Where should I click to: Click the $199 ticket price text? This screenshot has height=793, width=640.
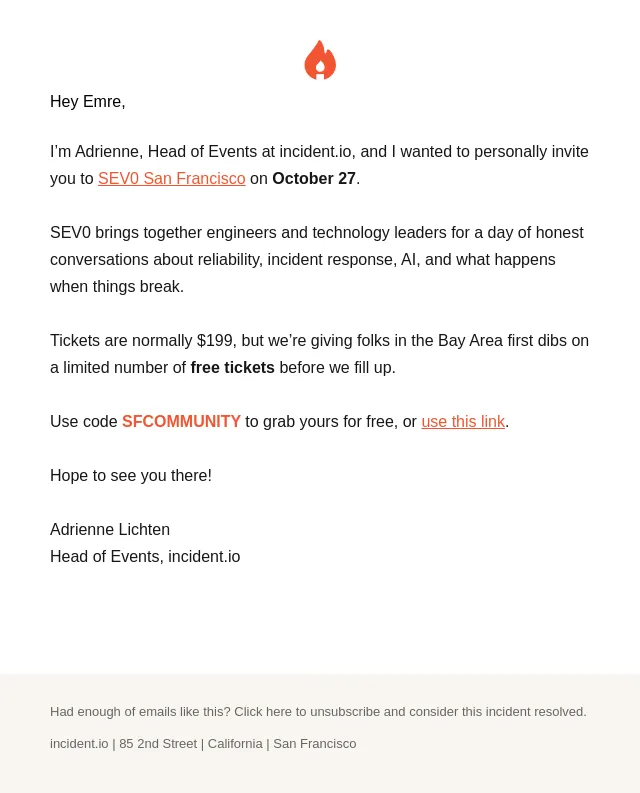(214, 340)
